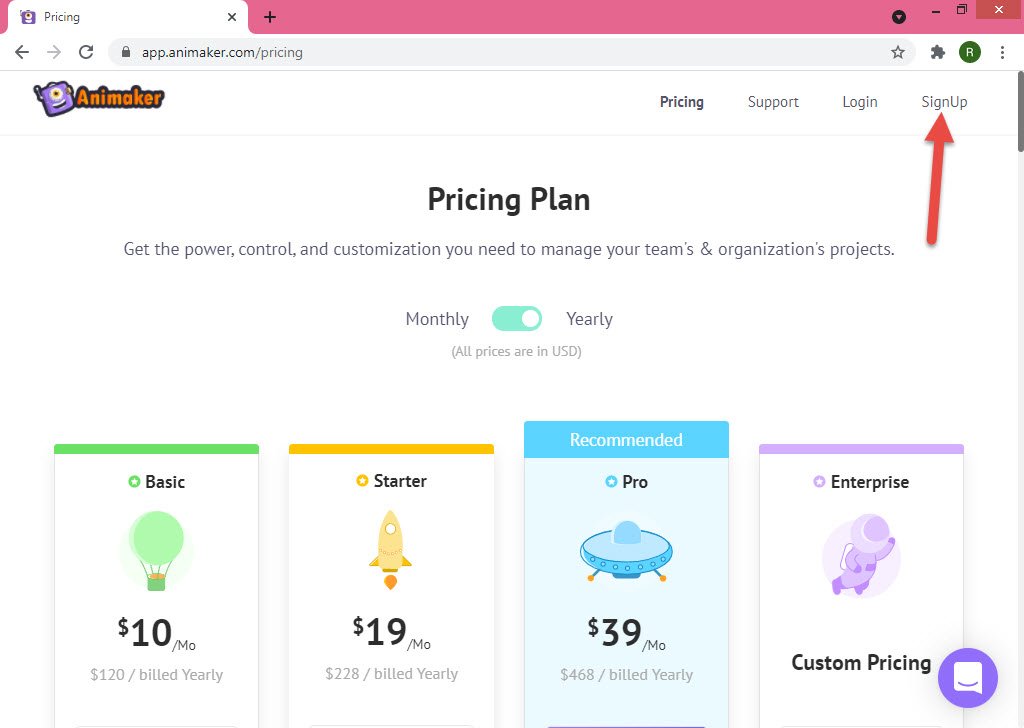This screenshot has height=728, width=1024.
Task: Minimize the browser window
Action: tap(936, 11)
